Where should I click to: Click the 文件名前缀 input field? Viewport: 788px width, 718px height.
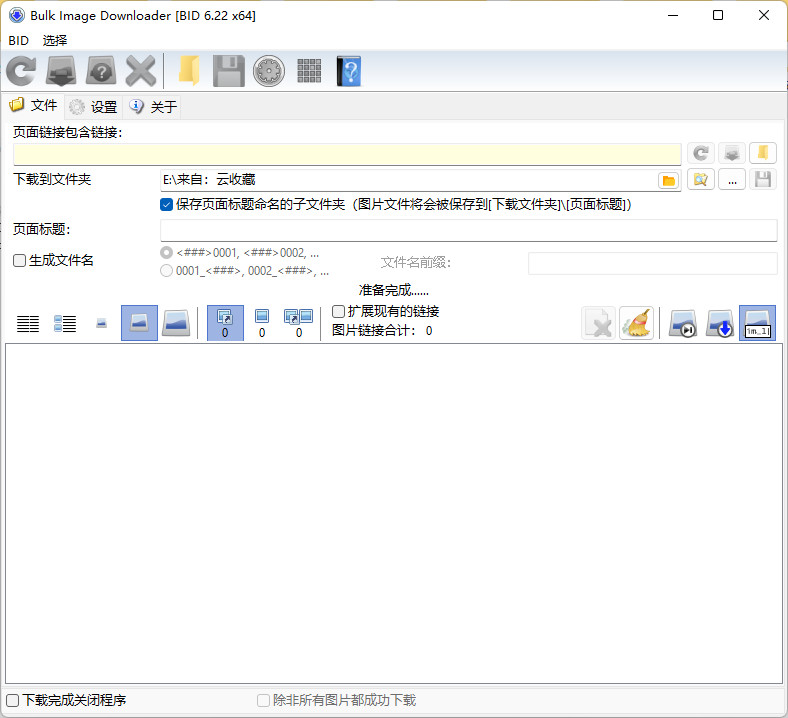coord(652,263)
